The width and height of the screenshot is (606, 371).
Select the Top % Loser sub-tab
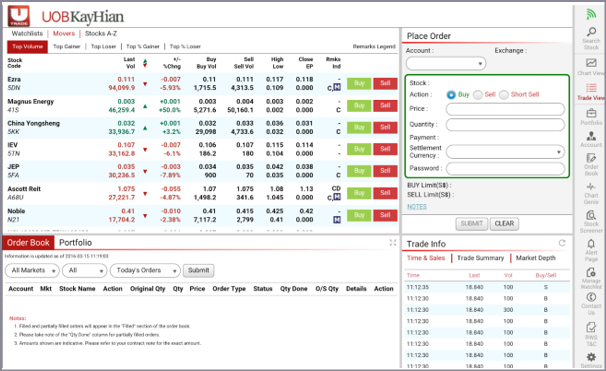pos(185,47)
